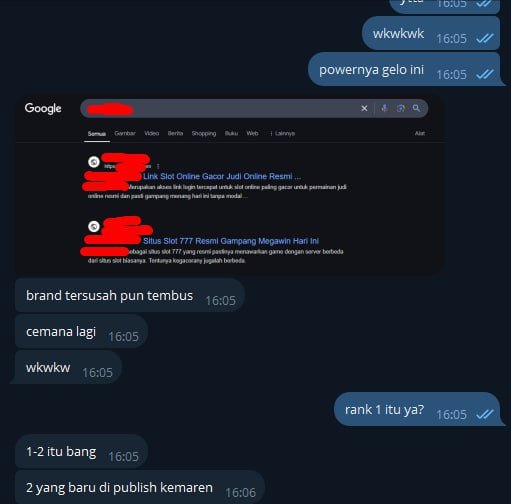Open the Link Slot Online Gacor result link
511x504 pixels.
222,176
